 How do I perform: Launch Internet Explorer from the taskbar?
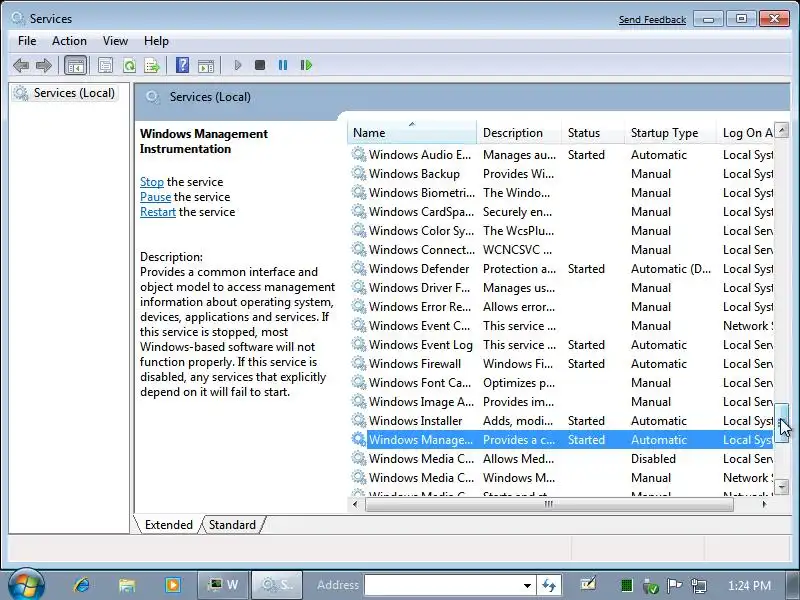point(82,585)
